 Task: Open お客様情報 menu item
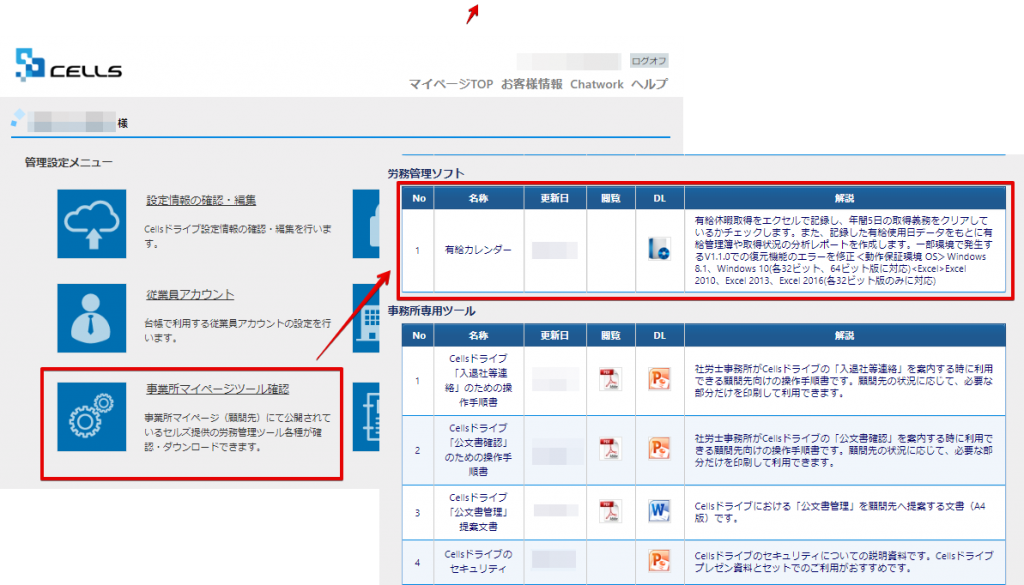(x=532, y=84)
